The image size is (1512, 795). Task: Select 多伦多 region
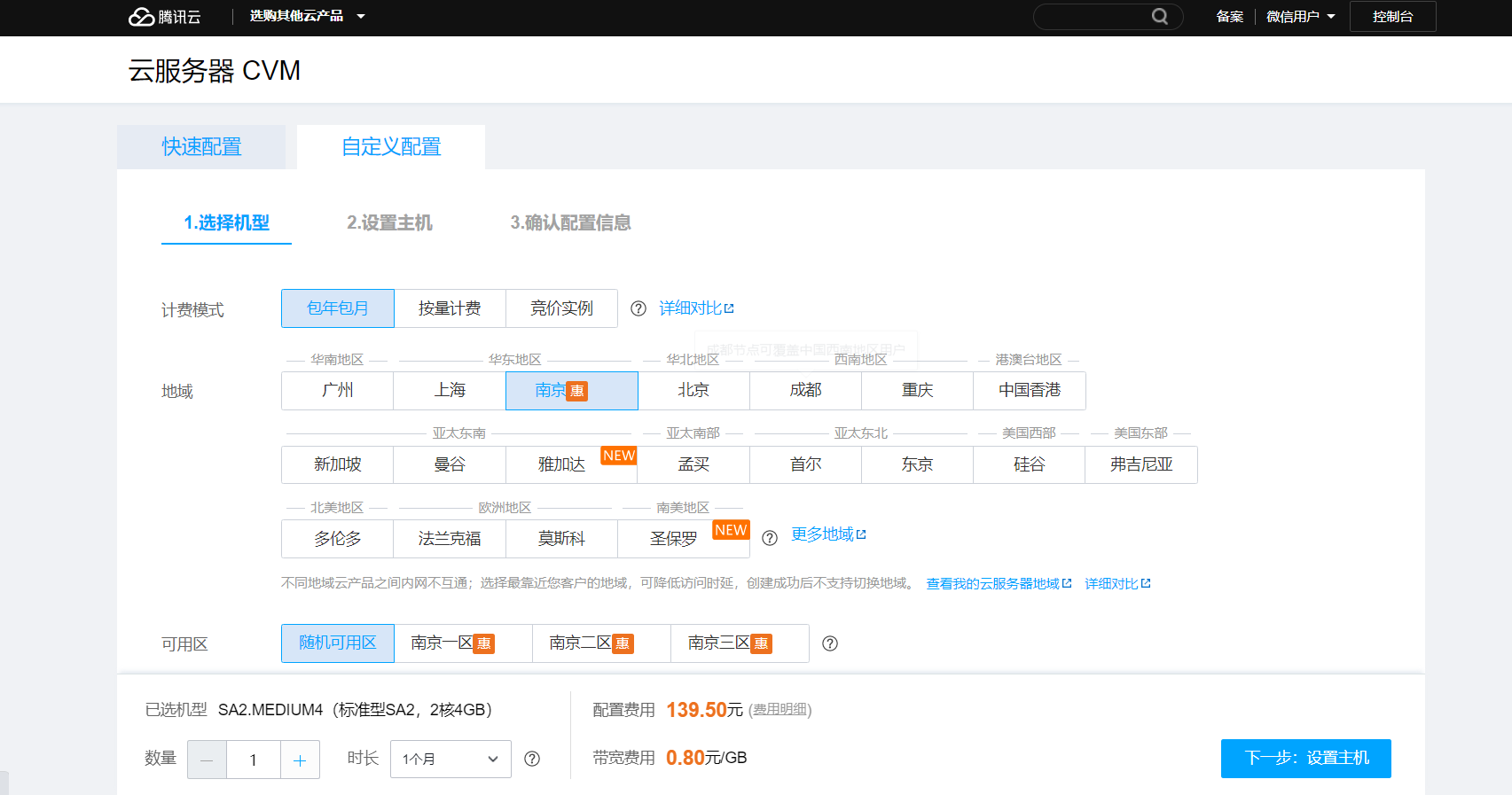(337, 539)
